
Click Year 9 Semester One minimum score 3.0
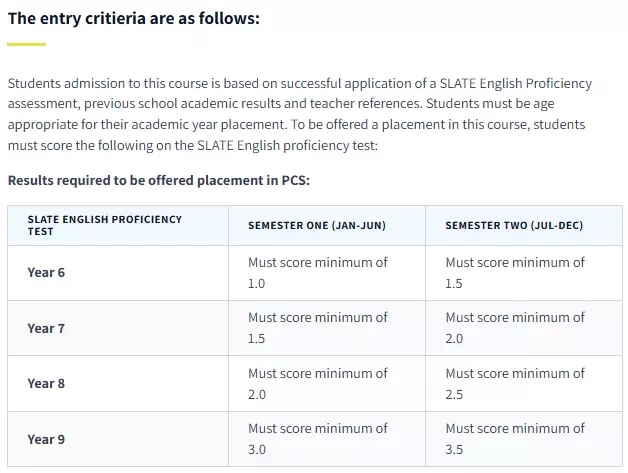(318, 439)
